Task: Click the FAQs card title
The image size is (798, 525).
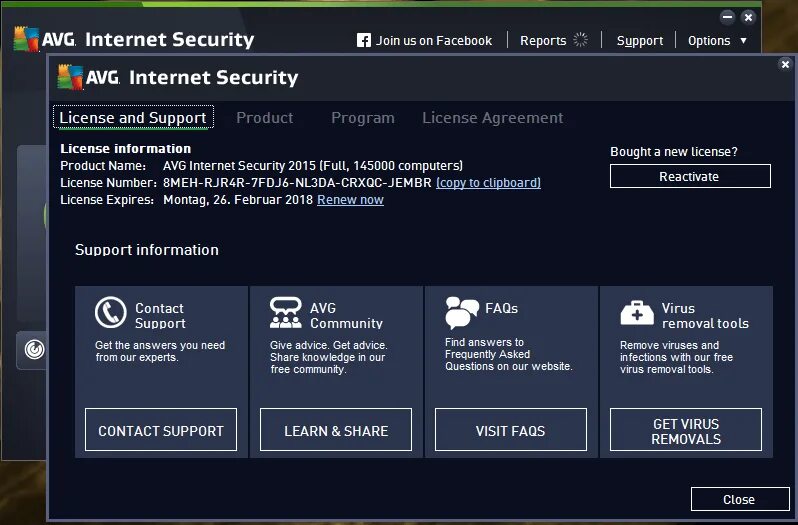Action: (x=501, y=308)
